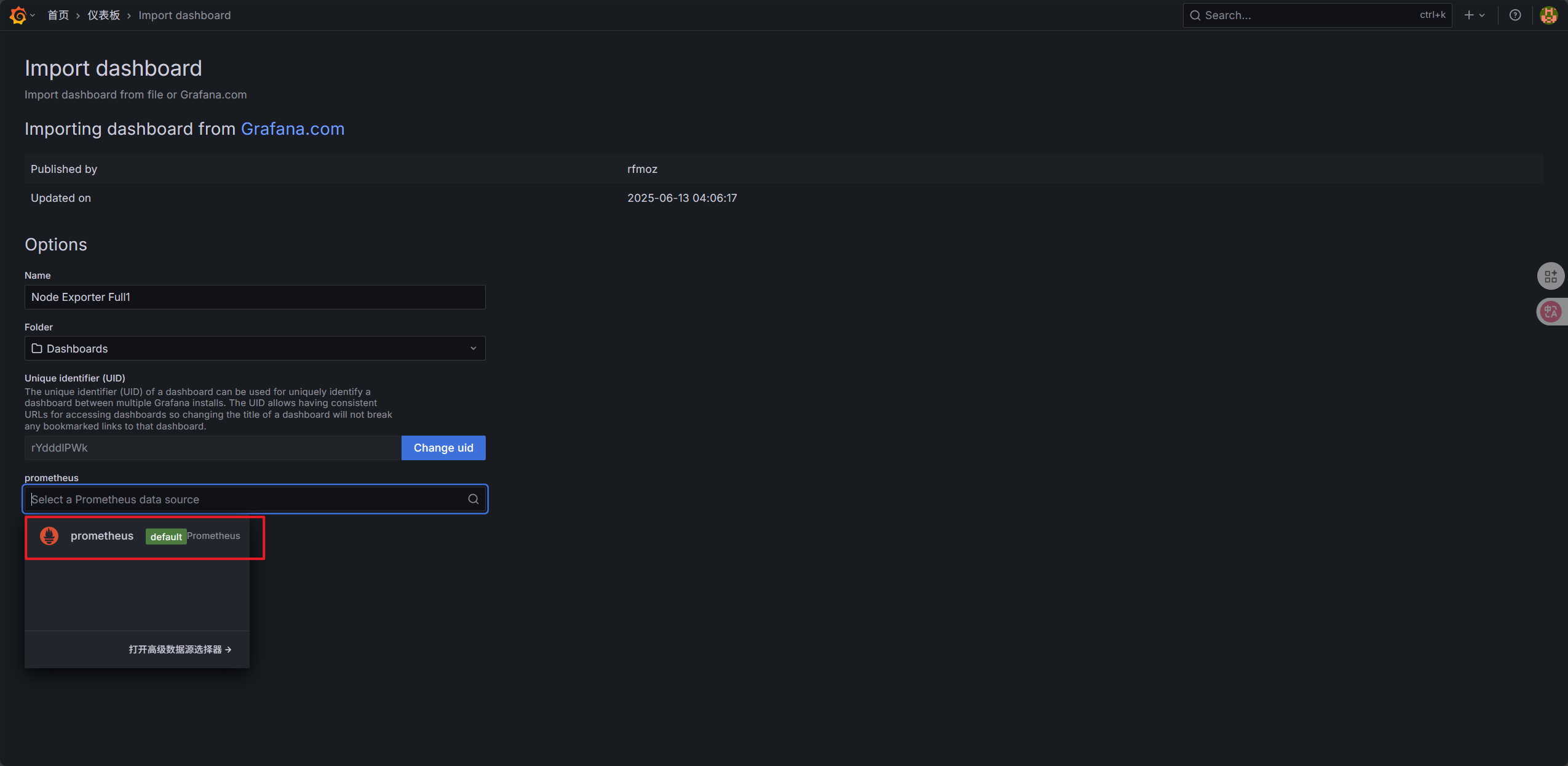Click the date 2025-06-13 04:06:17

682,198
